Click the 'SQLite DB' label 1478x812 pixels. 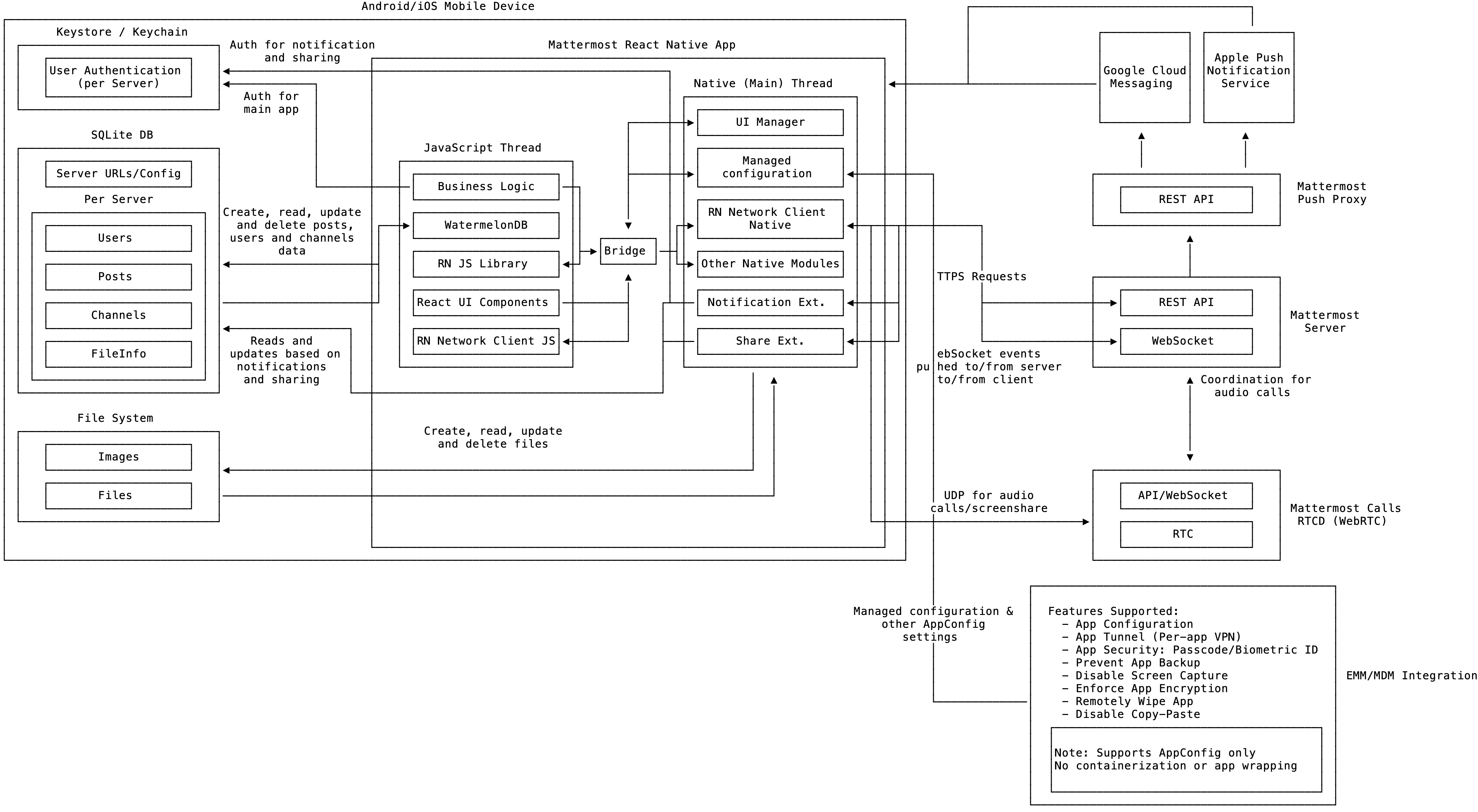point(122,135)
